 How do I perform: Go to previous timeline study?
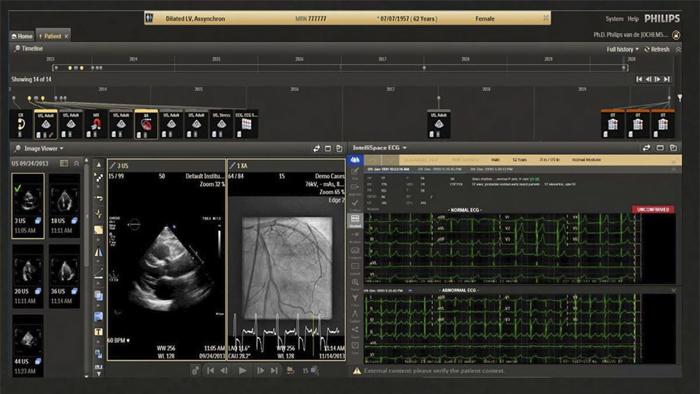coord(648,79)
